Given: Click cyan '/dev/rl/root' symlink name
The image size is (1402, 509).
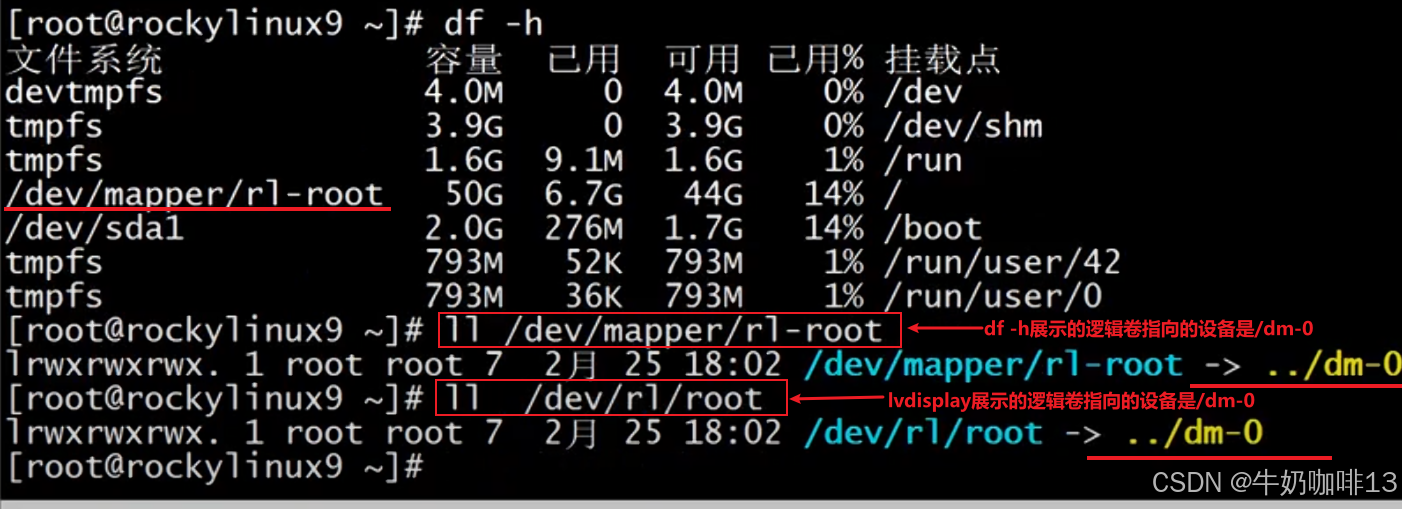Looking at the screenshot, I should click(923, 432).
